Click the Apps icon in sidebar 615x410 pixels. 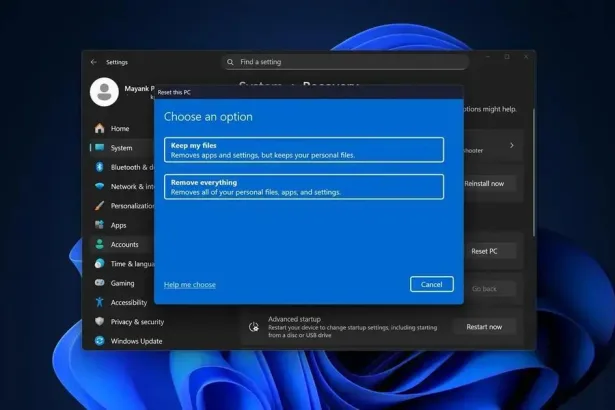pyautogui.click(x=99, y=225)
